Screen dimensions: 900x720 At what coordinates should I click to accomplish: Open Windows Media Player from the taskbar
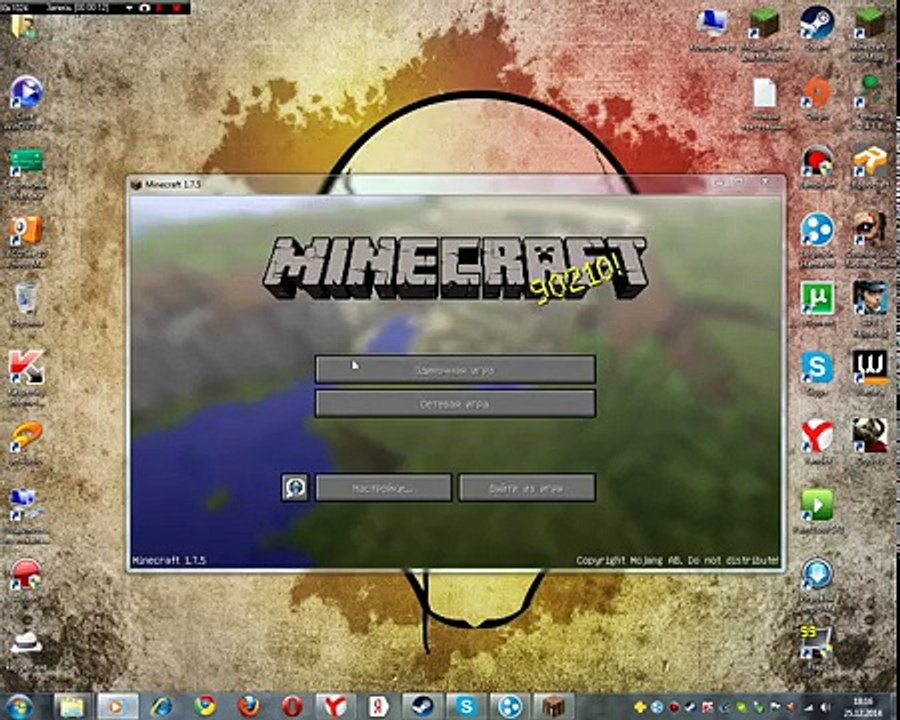(x=117, y=706)
